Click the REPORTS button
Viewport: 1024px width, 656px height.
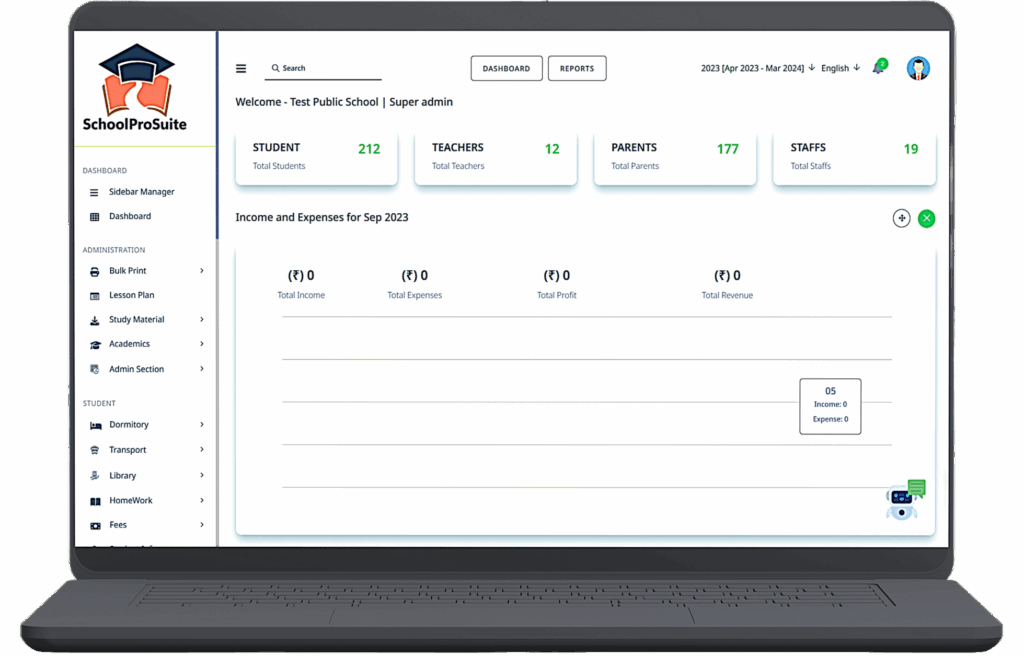[x=577, y=69]
